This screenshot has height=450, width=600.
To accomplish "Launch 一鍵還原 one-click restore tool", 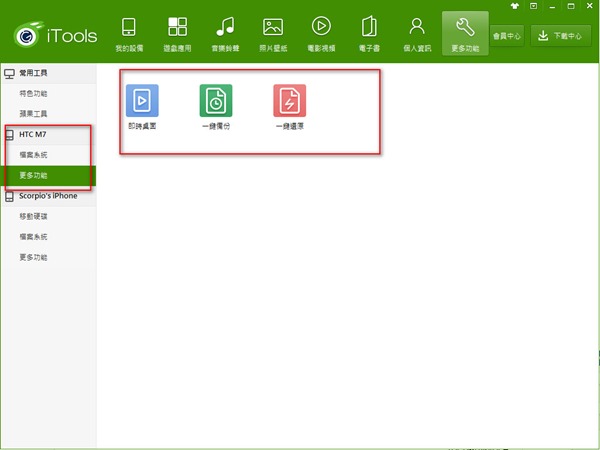I will pos(290,107).
